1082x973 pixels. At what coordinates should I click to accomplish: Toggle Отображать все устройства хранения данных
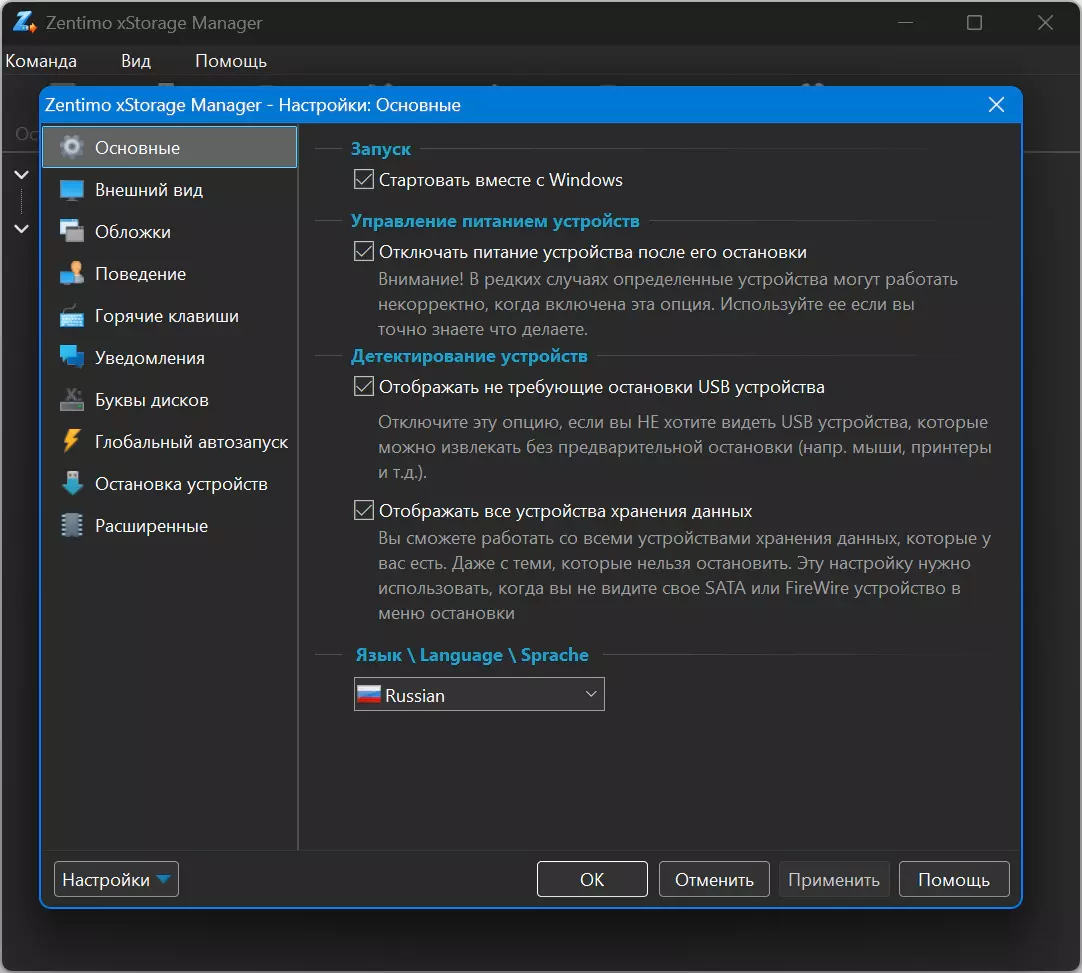tap(364, 510)
